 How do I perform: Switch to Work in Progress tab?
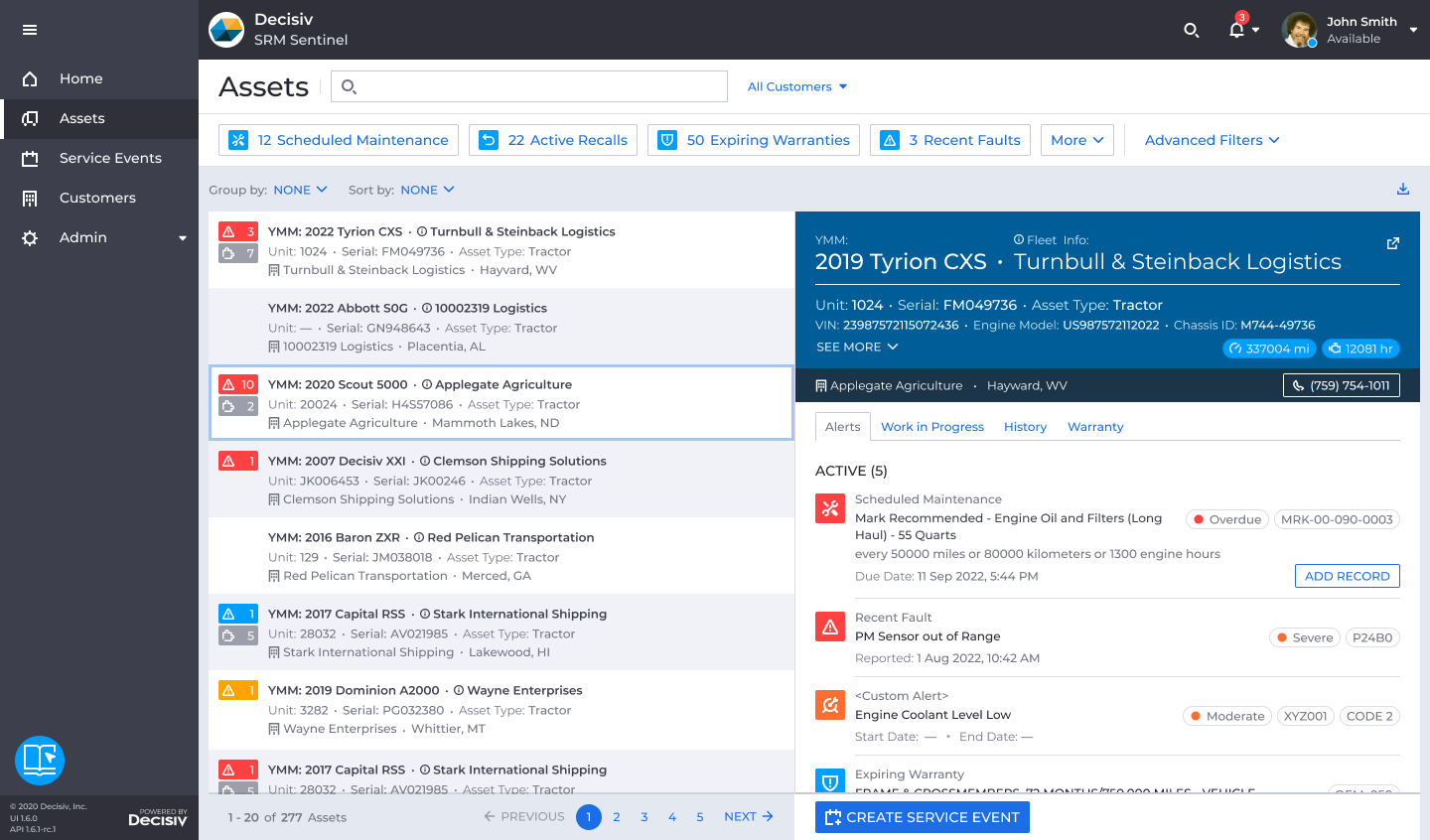pyautogui.click(x=932, y=427)
